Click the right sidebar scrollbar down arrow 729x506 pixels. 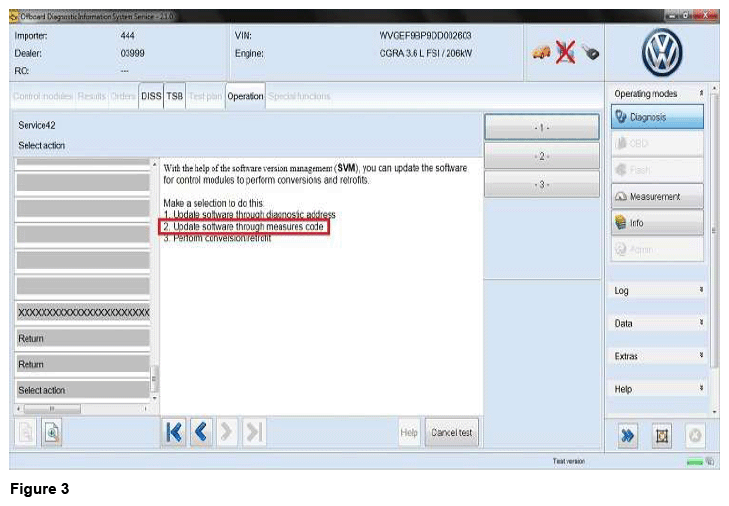(x=715, y=412)
